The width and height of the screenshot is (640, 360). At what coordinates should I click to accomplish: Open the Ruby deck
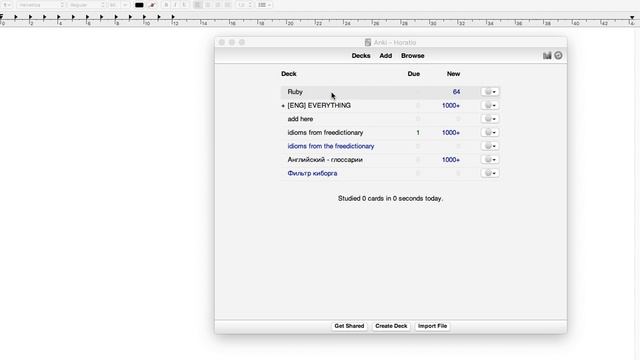pos(295,92)
